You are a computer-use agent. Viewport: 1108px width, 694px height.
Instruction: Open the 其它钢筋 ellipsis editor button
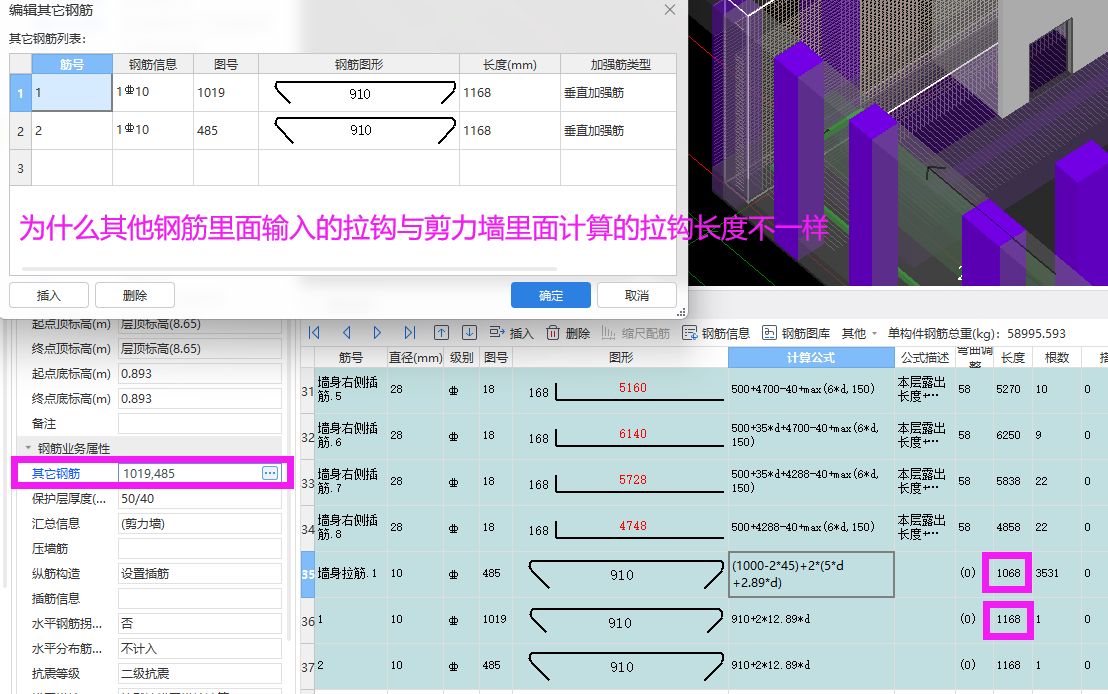click(x=270, y=473)
